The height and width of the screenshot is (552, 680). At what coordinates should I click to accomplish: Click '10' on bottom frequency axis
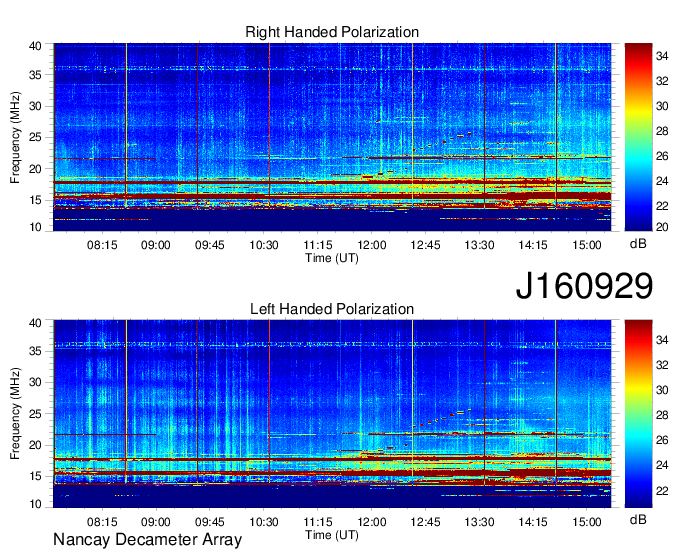pyautogui.click(x=35, y=504)
